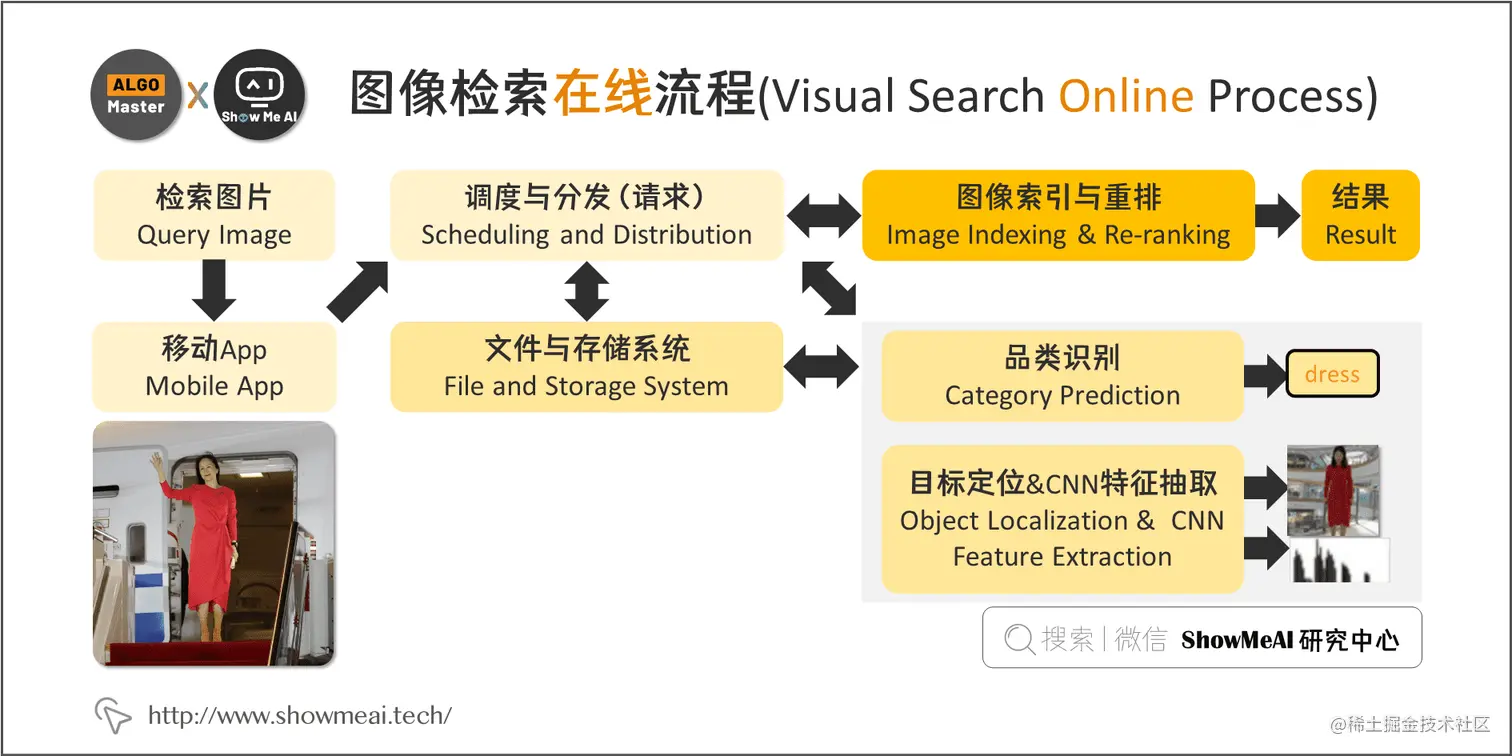The height and width of the screenshot is (756, 1512).
Task: Click the arrow between Scheduling and File Storage
Action: point(586,290)
